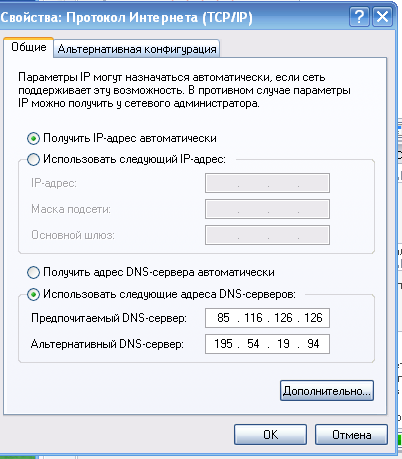Select 'Использовать следующие адреса DNS-серверов' radio

[x=33, y=294]
